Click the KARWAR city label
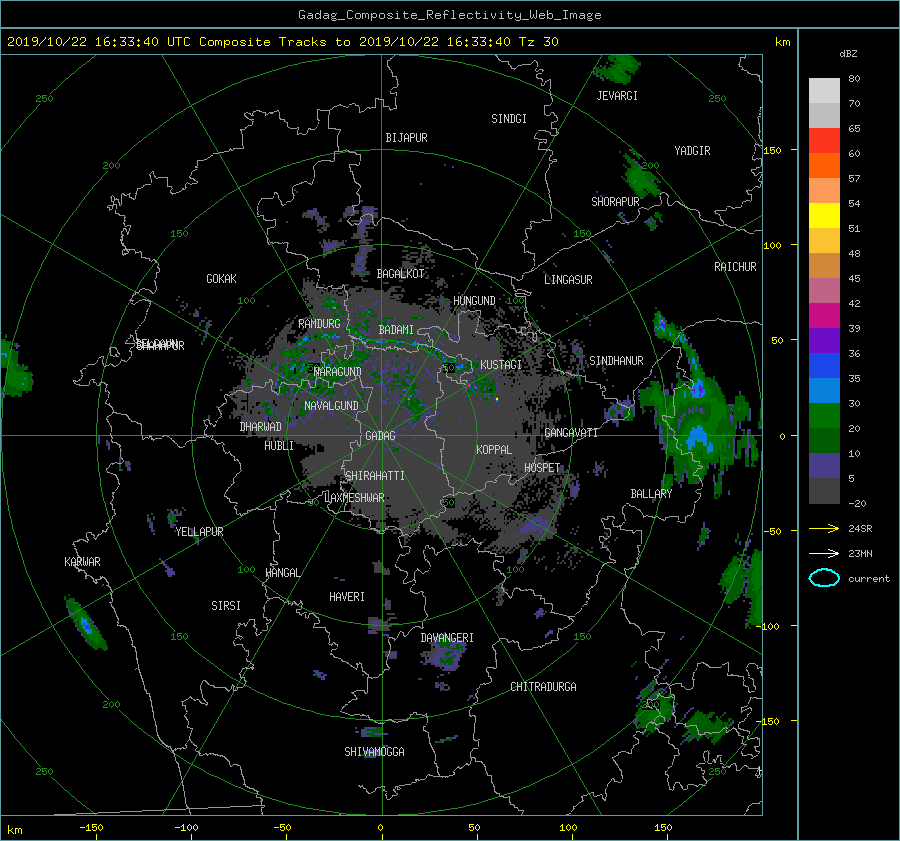Viewport: 900px width, 841px height. (82, 561)
